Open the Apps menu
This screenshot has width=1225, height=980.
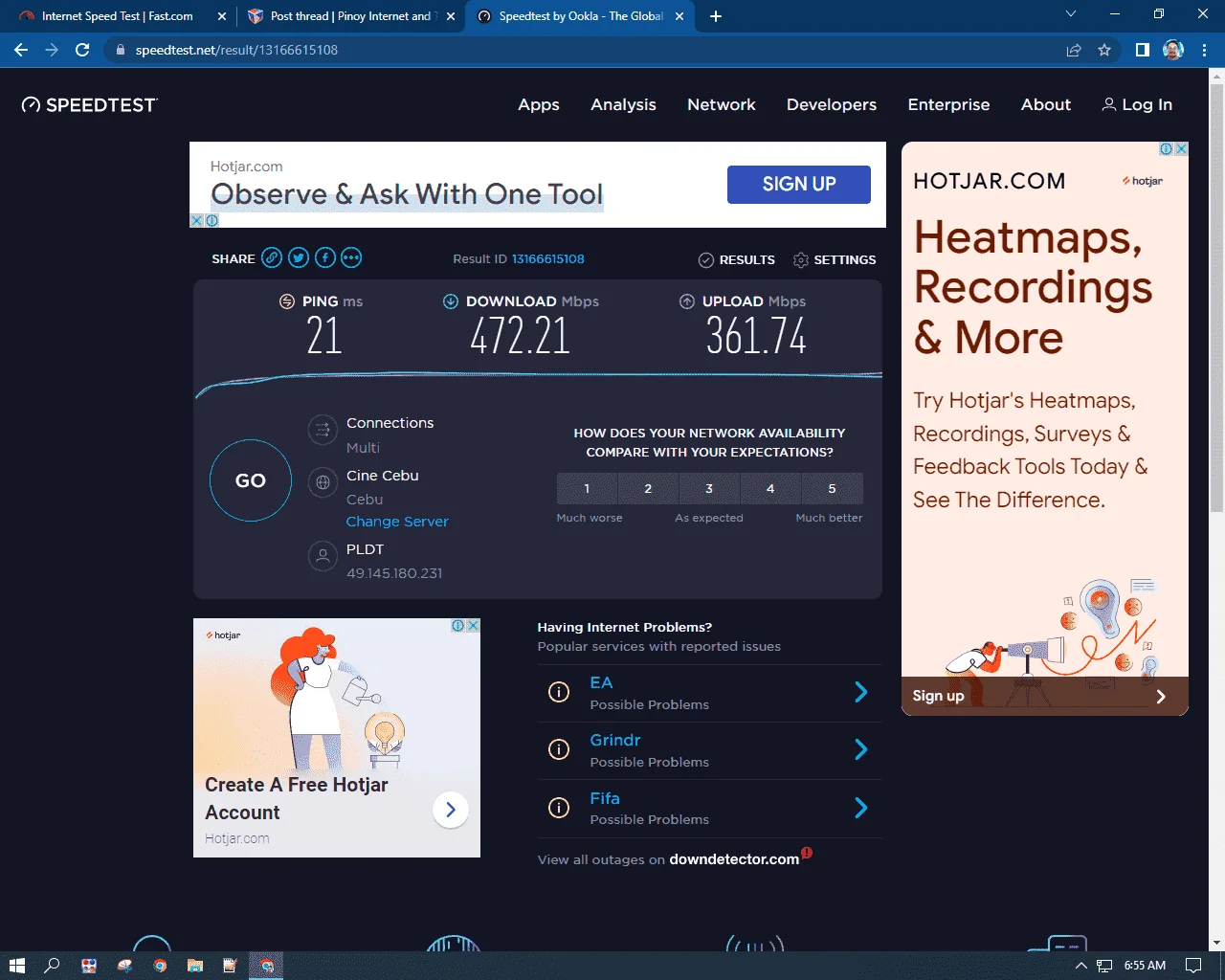coord(539,104)
